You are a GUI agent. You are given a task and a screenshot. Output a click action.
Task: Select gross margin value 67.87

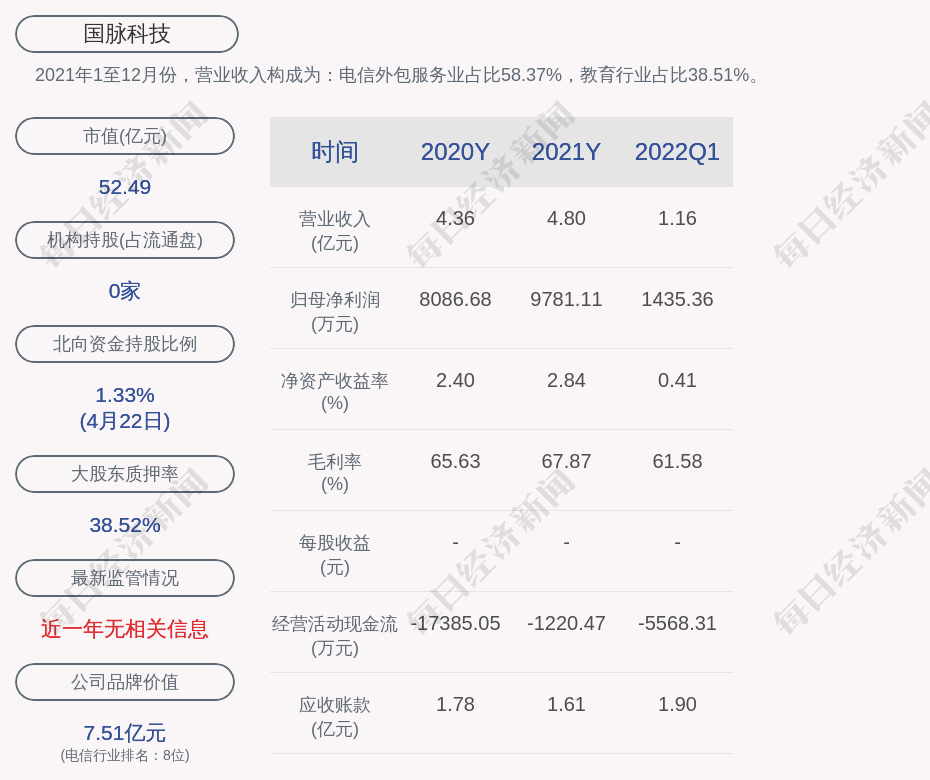point(566,461)
